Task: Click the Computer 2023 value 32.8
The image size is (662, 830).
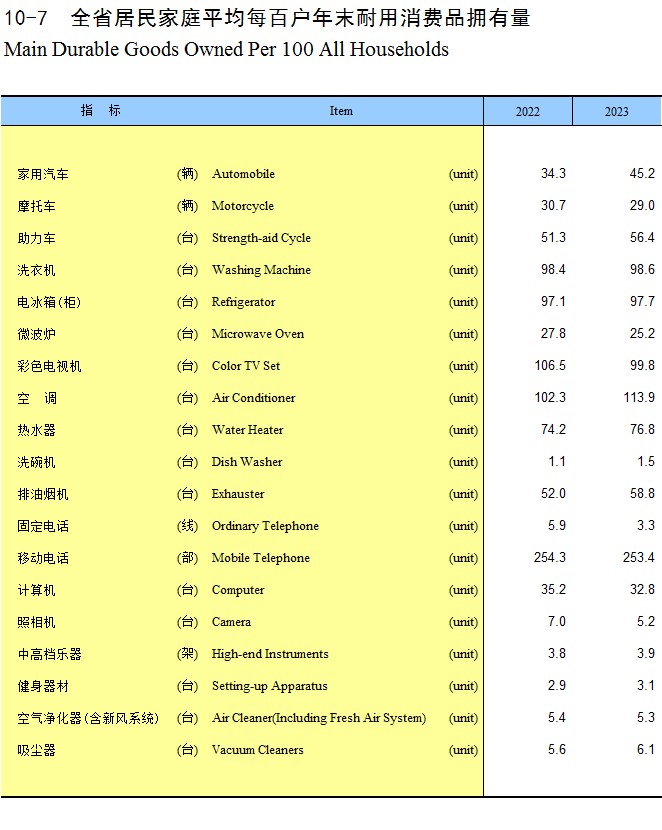Action: pos(642,589)
